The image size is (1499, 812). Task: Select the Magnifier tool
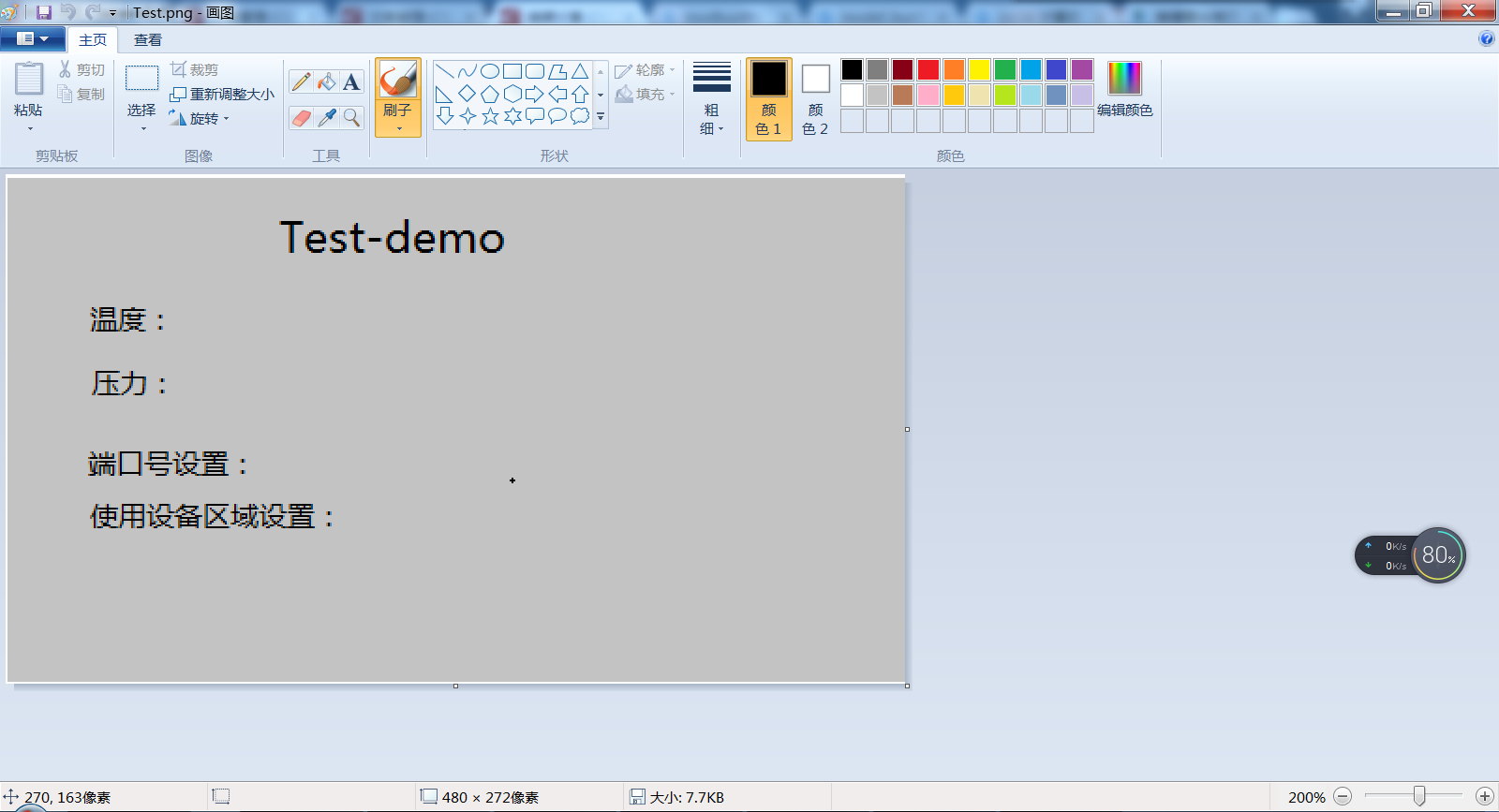(351, 117)
